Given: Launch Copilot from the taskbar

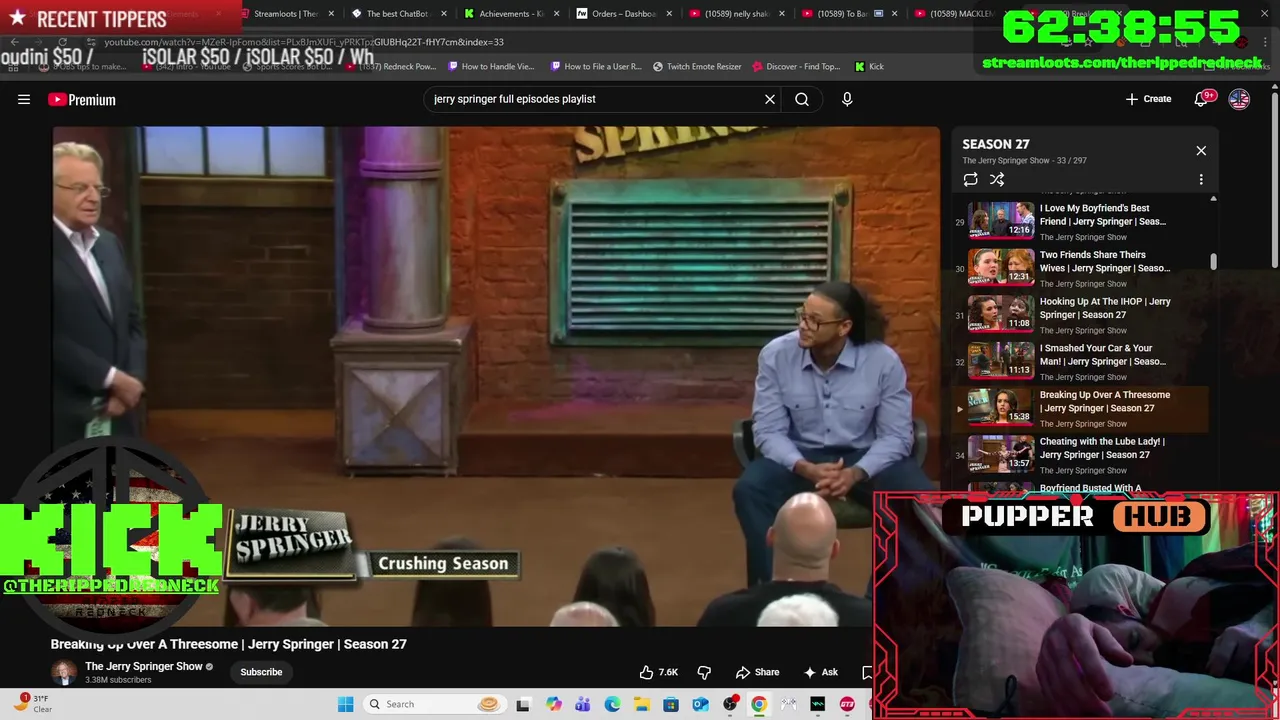Looking at the screenshot, I should click(553, 704).
